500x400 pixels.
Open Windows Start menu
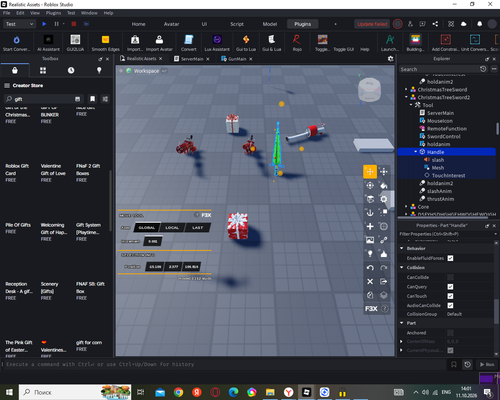(x=9, y=392)
